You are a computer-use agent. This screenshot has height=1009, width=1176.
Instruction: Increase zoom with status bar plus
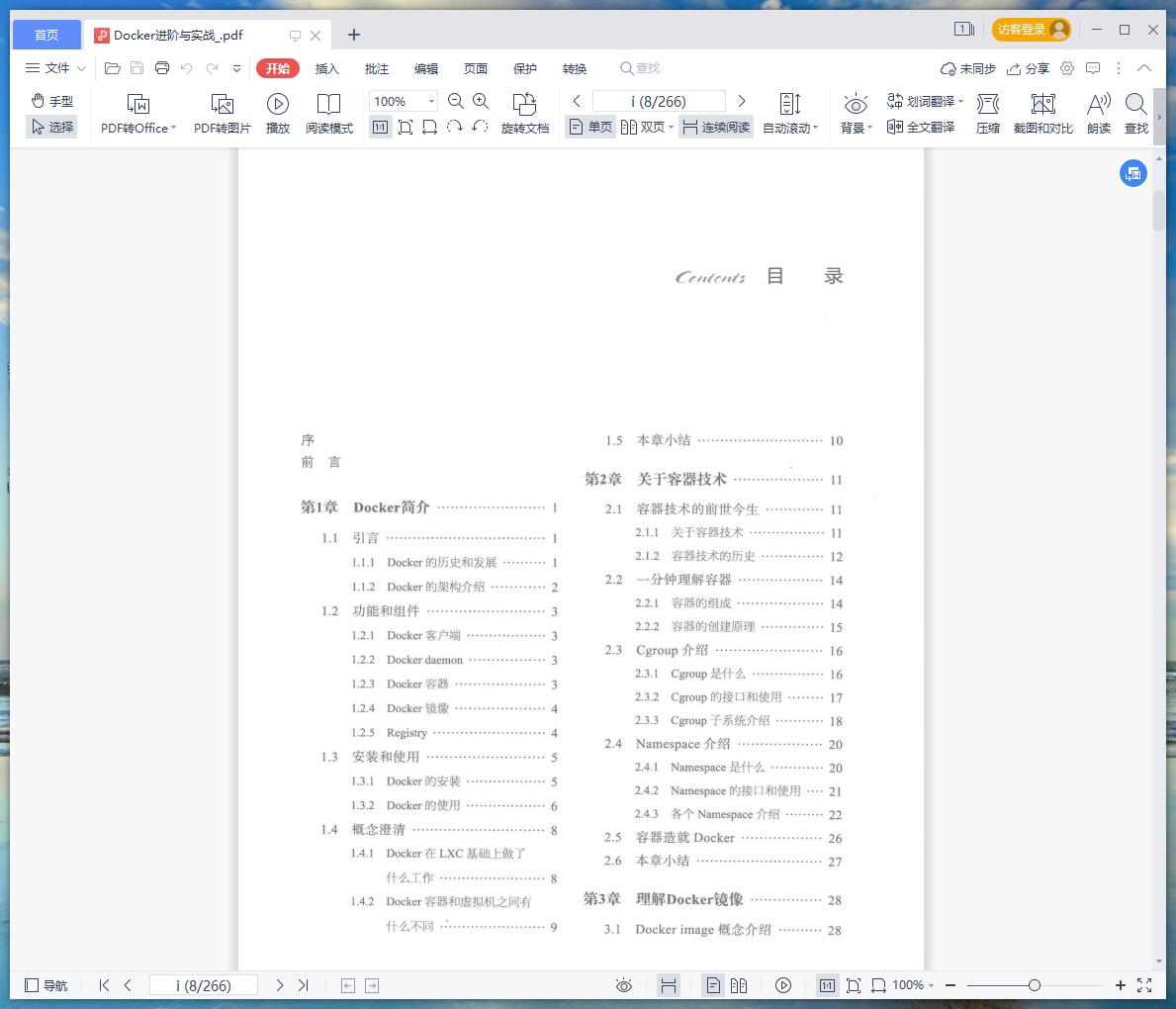(1121, 985)
